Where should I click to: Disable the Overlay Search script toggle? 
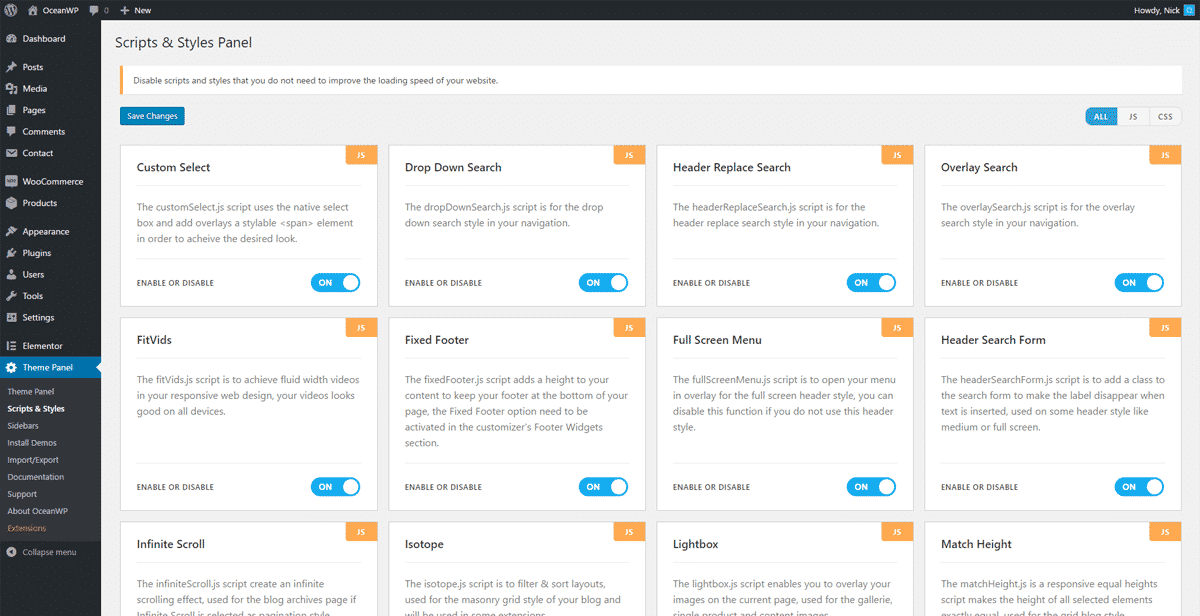1139,283
